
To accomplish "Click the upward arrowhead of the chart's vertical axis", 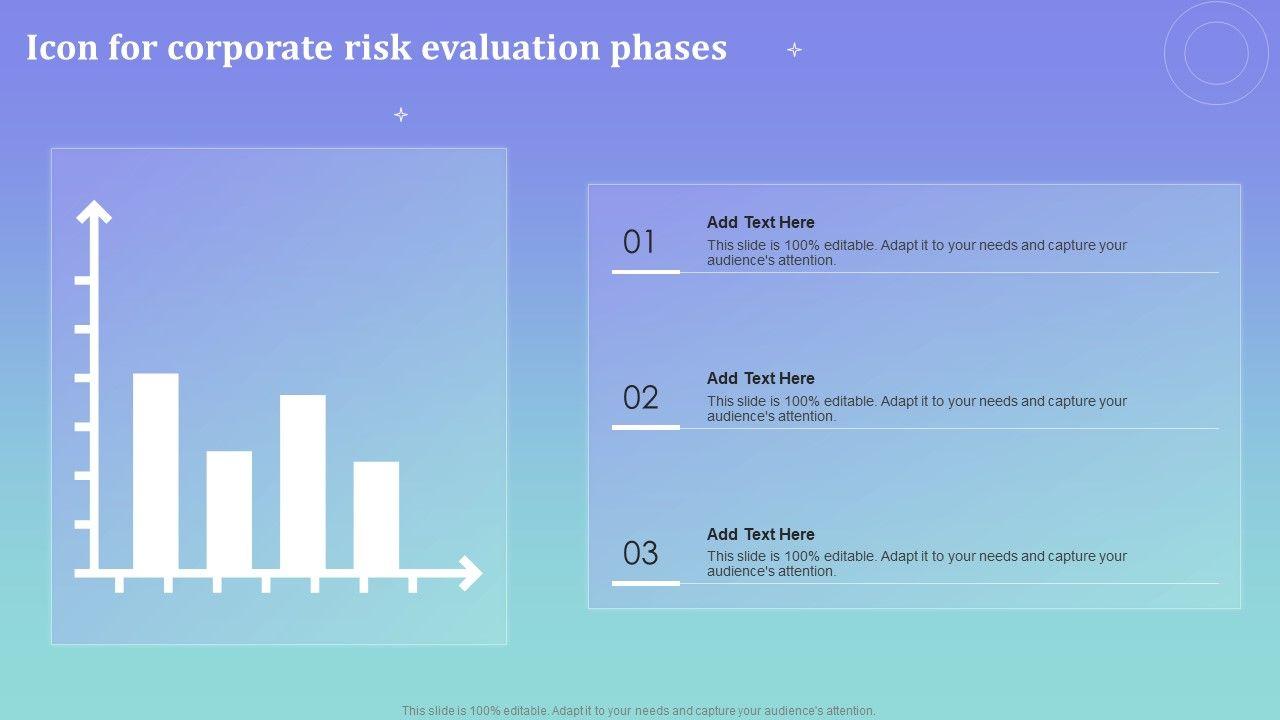I will tap(94, 211).
